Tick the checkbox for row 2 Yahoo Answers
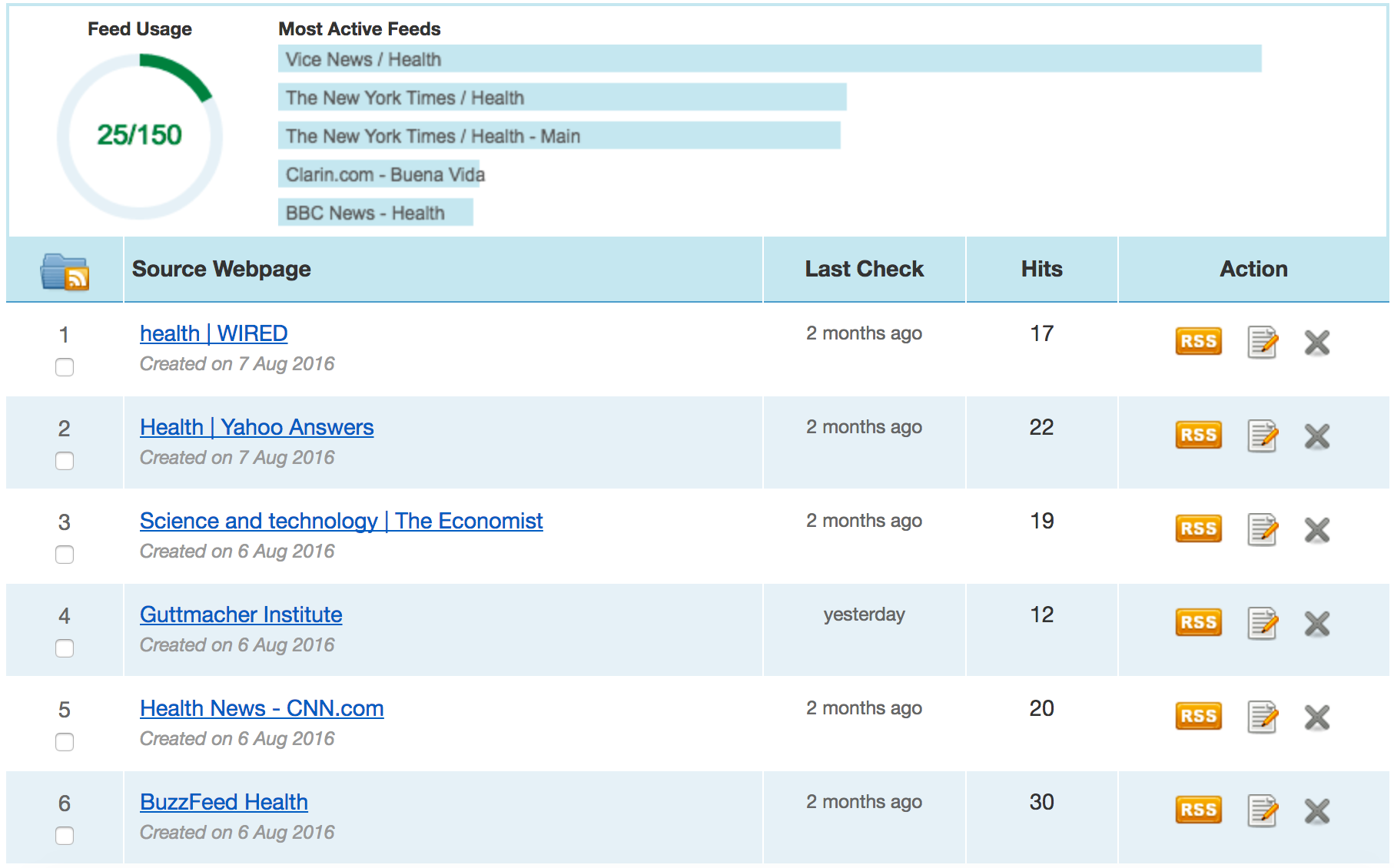The height and width of the screenshot is (868, 1394). pyautogui.click(x=65, y=461)
